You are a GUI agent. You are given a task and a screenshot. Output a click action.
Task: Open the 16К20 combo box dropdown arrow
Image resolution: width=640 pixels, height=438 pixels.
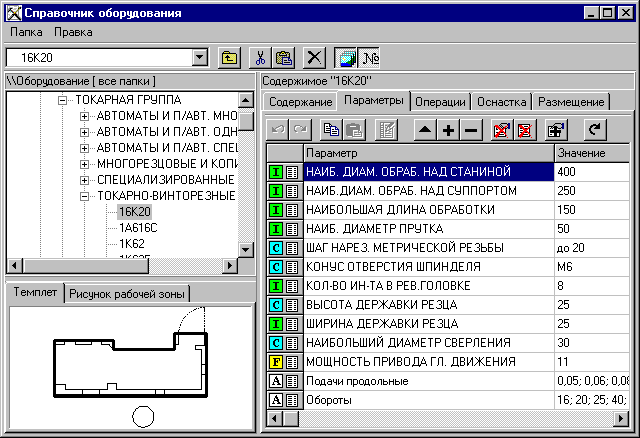coord(200,58)
